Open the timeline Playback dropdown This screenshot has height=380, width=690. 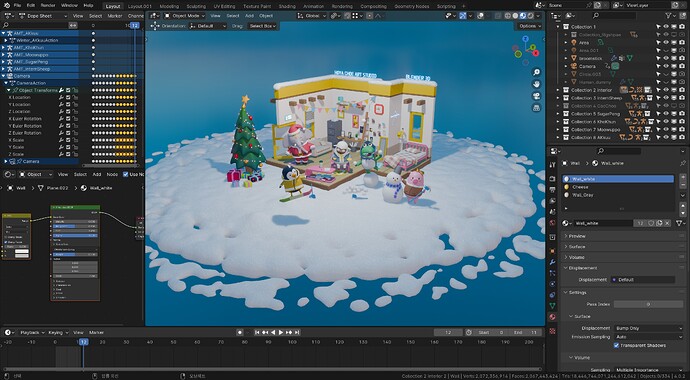click(33, 332)
